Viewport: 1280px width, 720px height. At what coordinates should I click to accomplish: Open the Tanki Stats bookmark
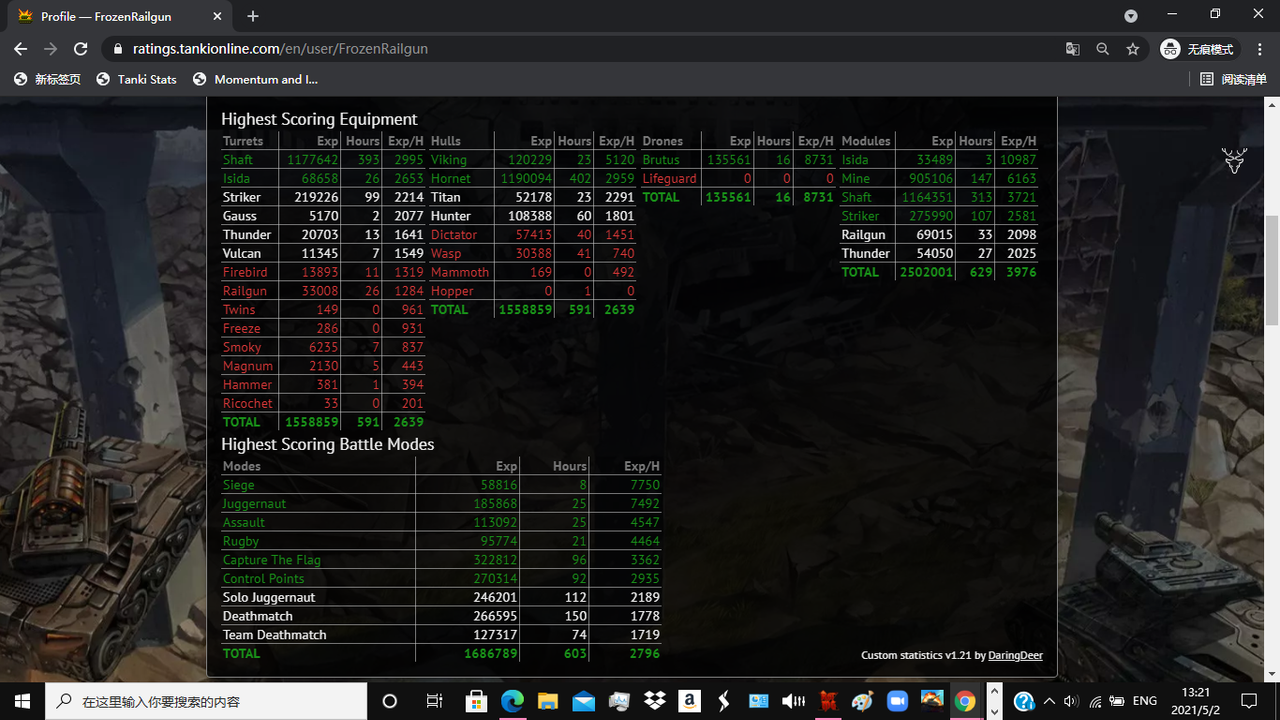[136, 79]
